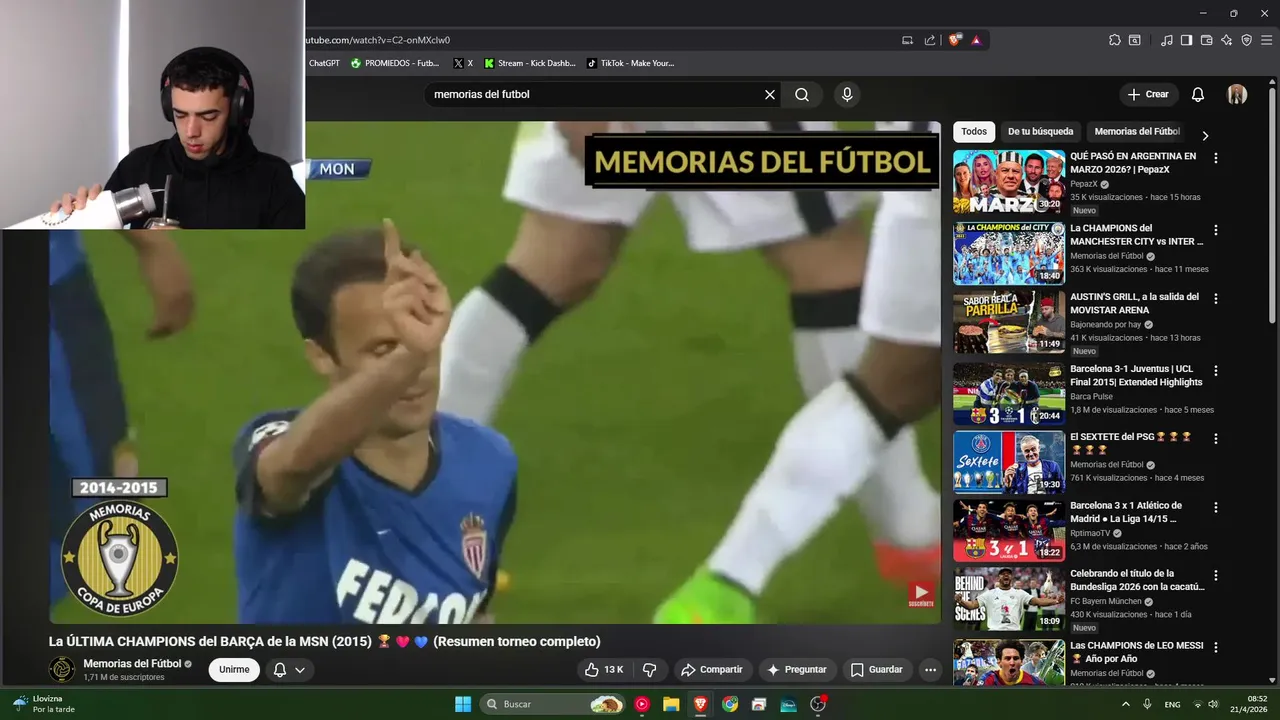This screenshot has height=720, width=1280.
Task: Open the browser main hamburger menu
Action: click(x=1266, y=40)
